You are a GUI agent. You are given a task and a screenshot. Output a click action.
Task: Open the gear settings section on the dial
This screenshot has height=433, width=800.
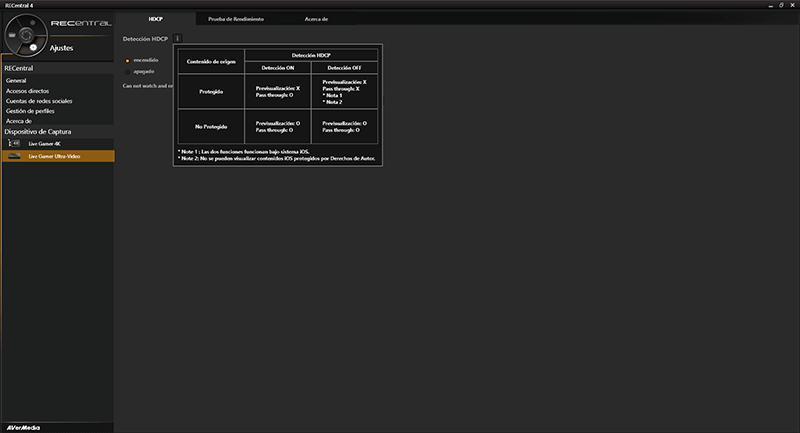33,47
